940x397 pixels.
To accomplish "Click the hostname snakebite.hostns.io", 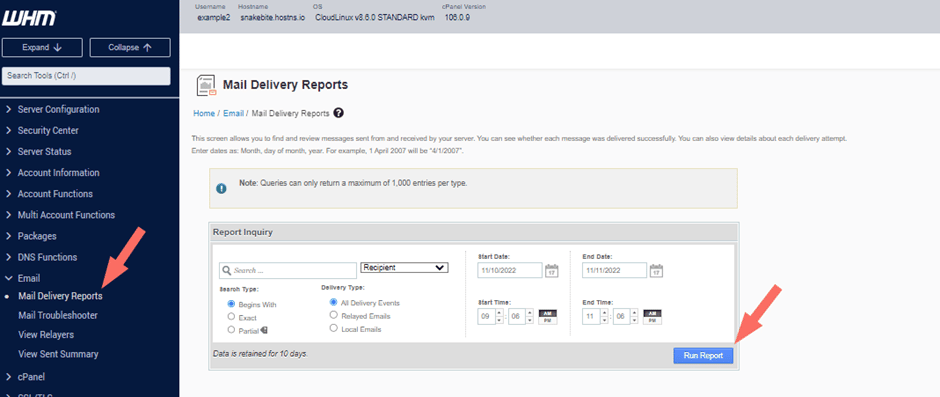I will pos(273,17).
